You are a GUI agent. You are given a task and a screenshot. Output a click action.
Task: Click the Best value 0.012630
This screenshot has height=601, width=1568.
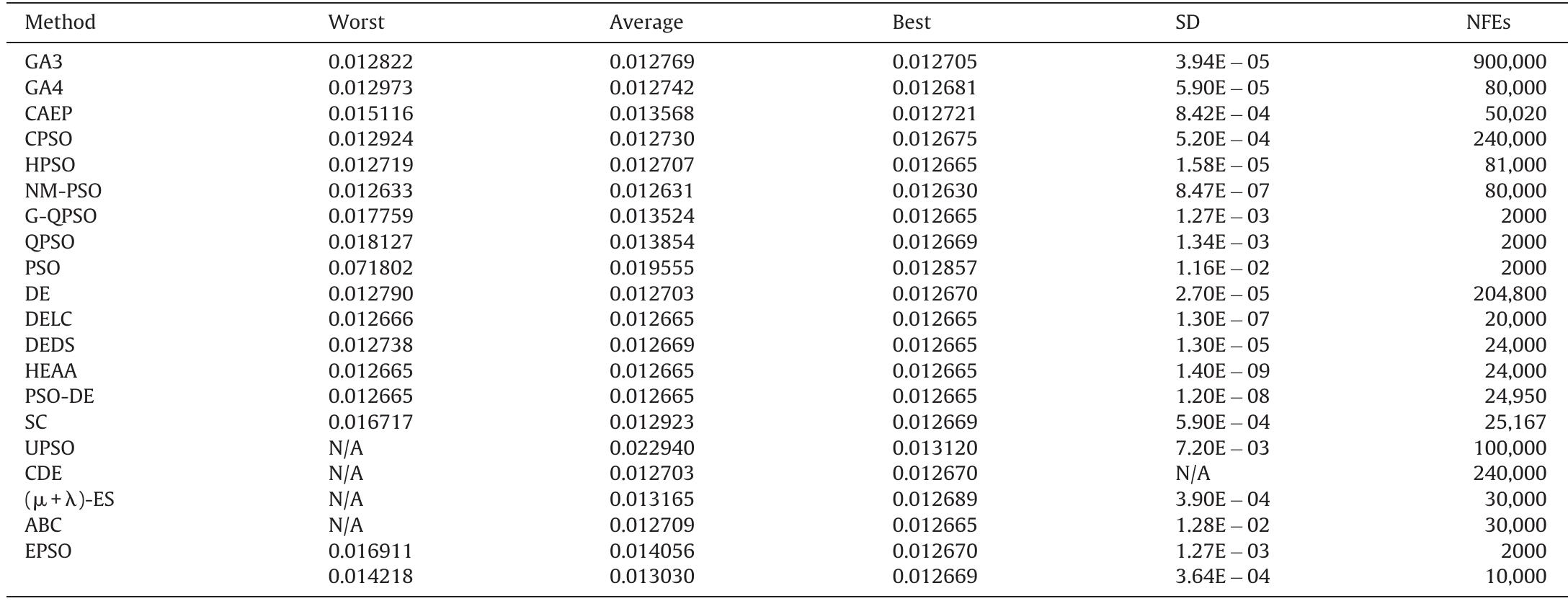pyautogui.click(x=935, y=191)
